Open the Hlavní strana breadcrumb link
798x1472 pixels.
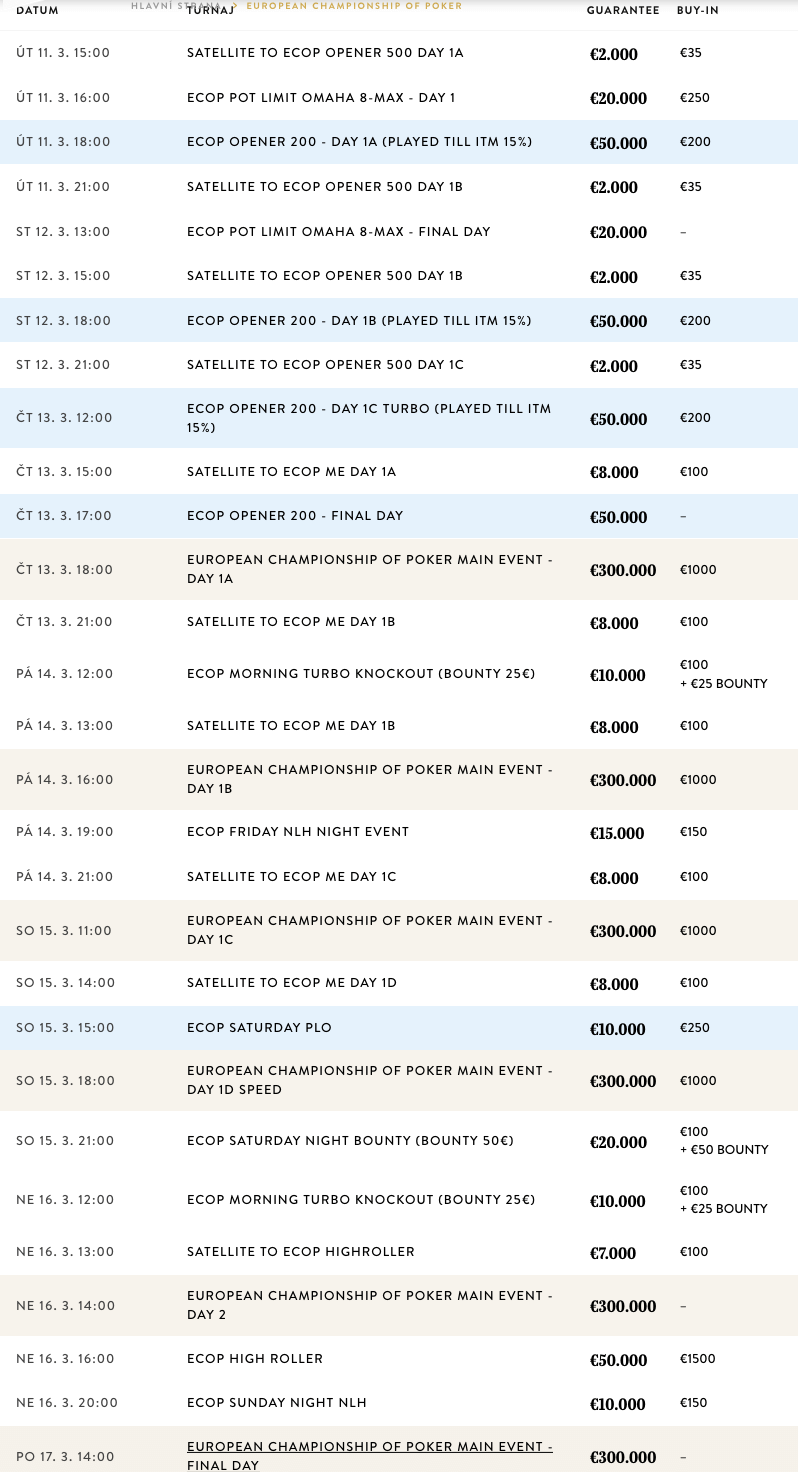click(175, 6)
